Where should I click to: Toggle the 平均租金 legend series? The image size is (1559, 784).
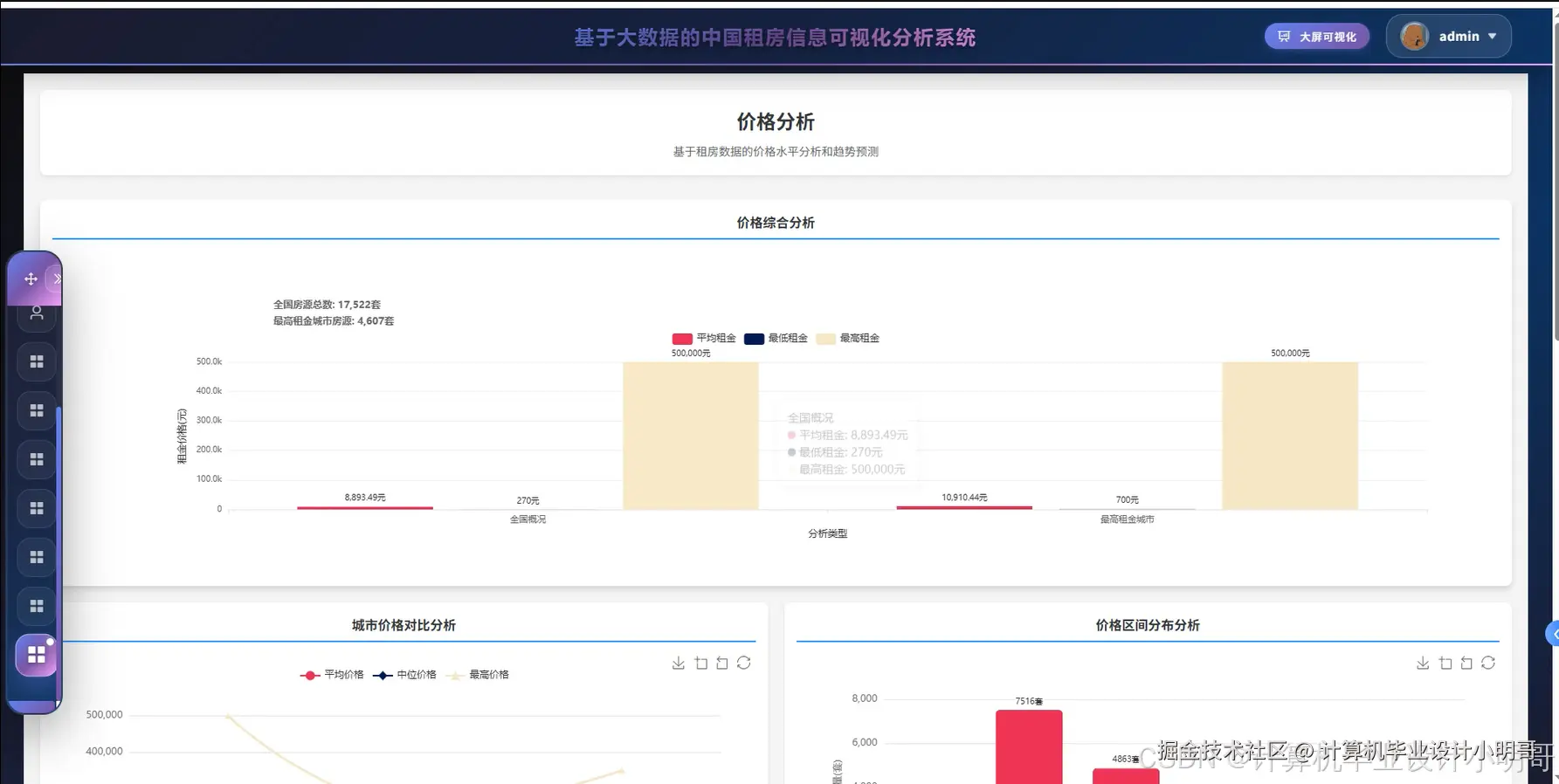(x=704, y=339)
